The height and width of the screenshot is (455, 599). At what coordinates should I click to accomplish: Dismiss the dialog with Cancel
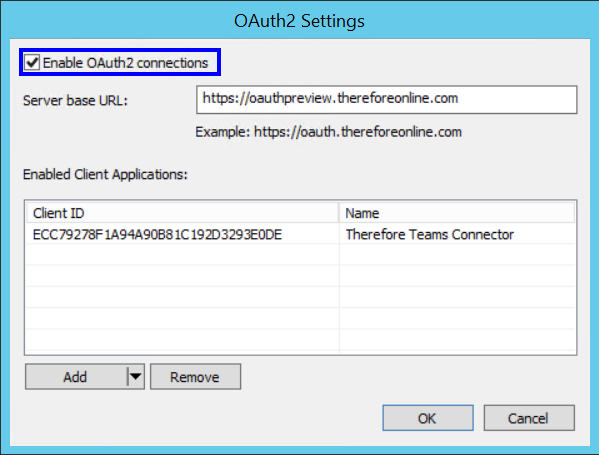[x=529, y=418]
